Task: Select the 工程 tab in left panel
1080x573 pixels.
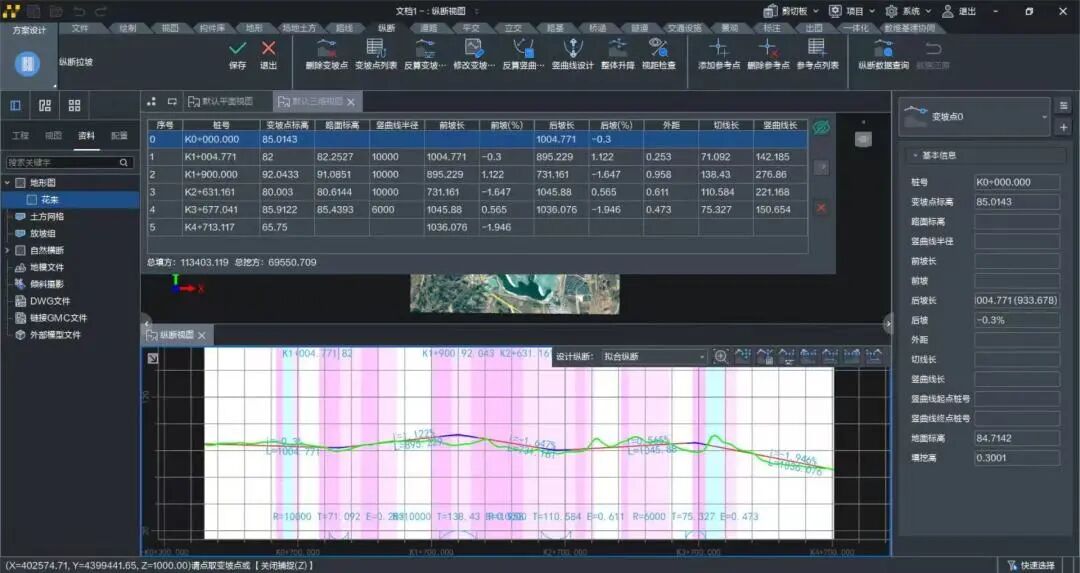Action: click(x=21, y=136)
